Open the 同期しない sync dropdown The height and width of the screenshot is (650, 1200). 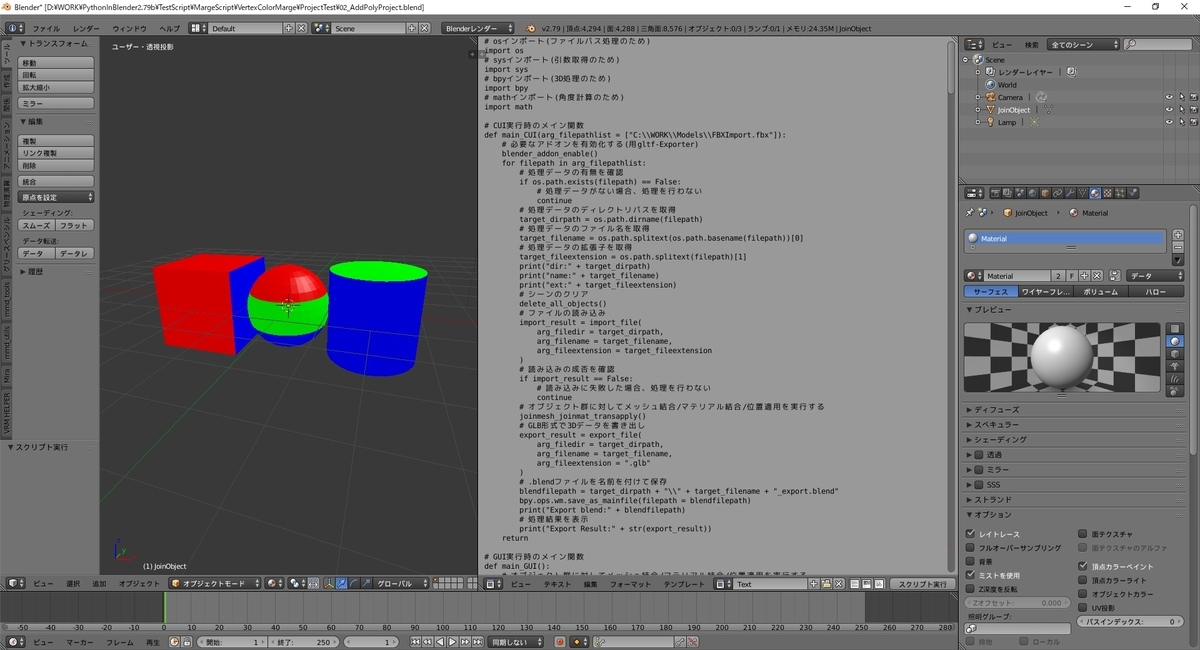click(x=516, y=642)
